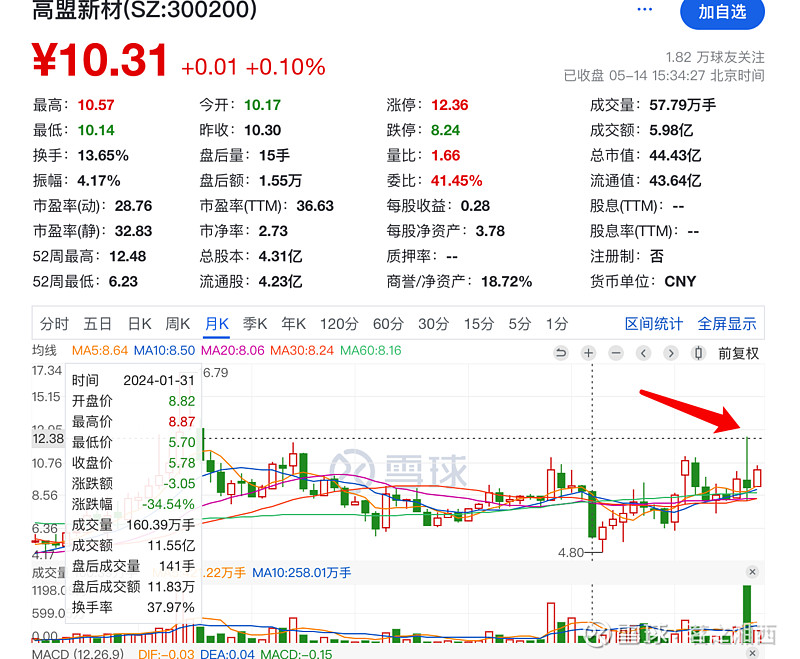Click the stock price ¥10.31
Image resolution: width=800 pixels, height=659 pixels.
coord(100,60)
